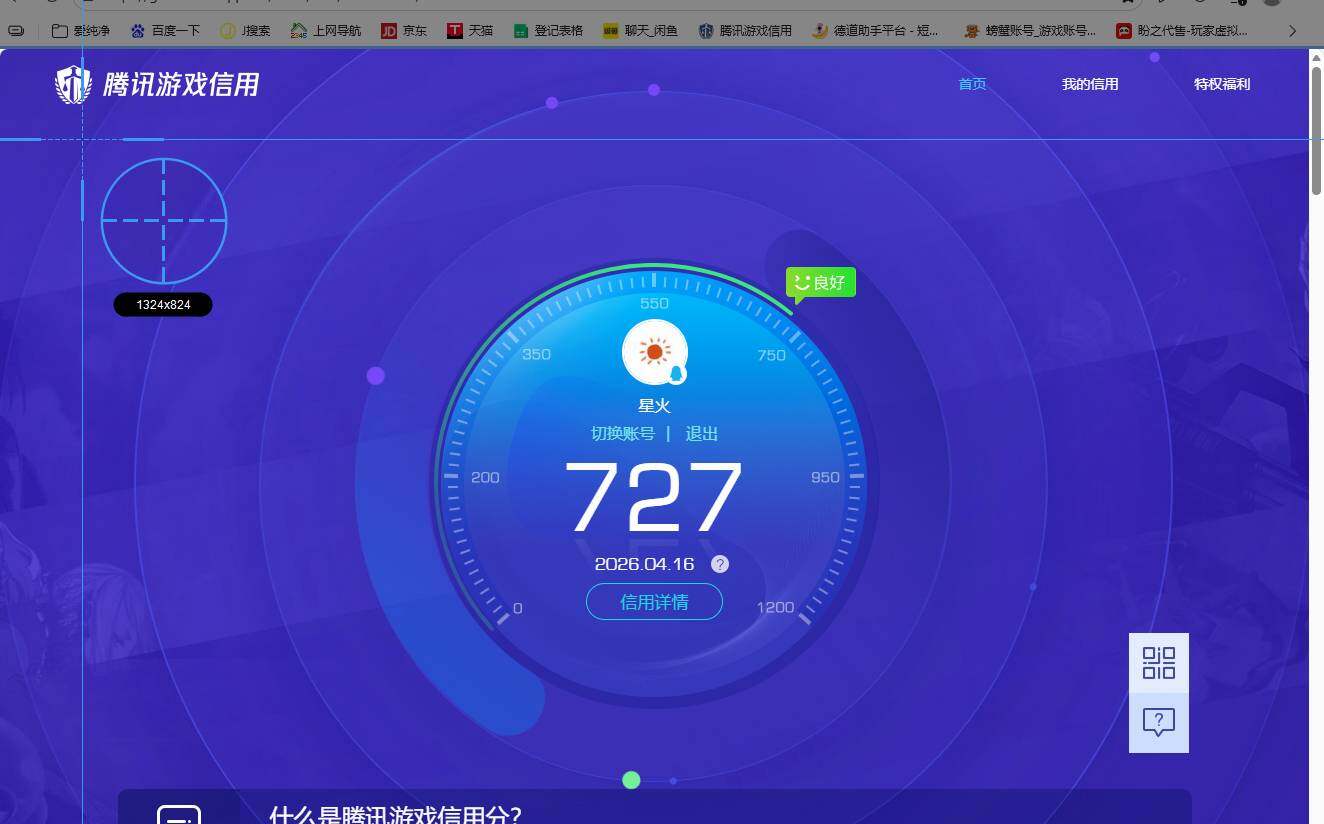Expand hidden bookmarks with the chevron arrow

[1293, 30]
